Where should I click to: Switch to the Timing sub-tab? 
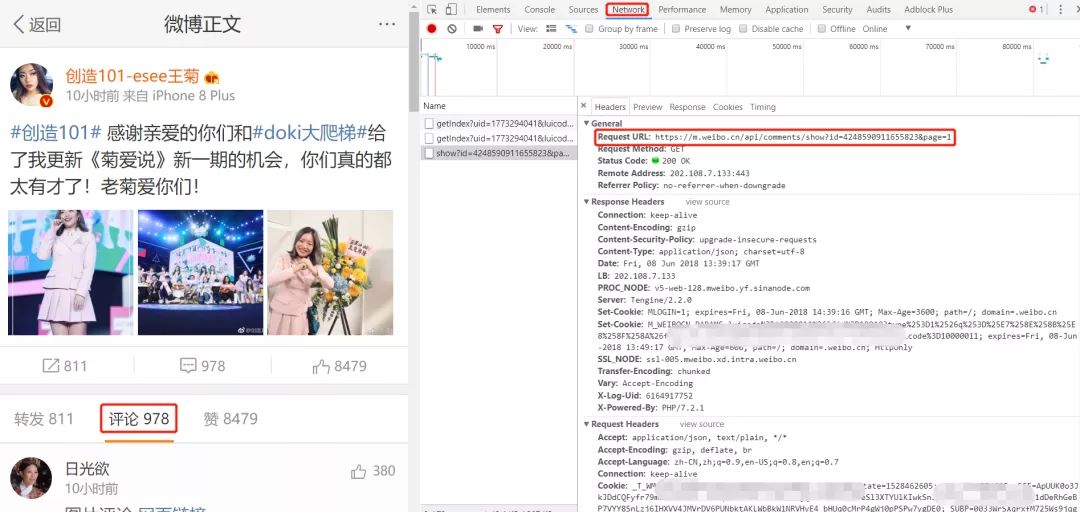pyautogui.click(x=762, y=107)
